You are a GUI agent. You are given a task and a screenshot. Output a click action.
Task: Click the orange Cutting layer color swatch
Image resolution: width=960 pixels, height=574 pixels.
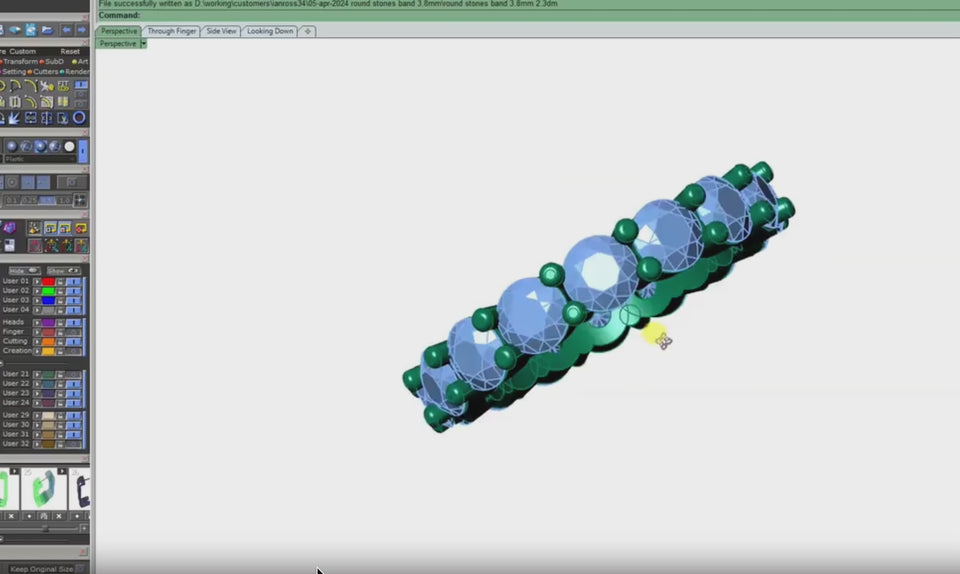click(x=48, y=341)
